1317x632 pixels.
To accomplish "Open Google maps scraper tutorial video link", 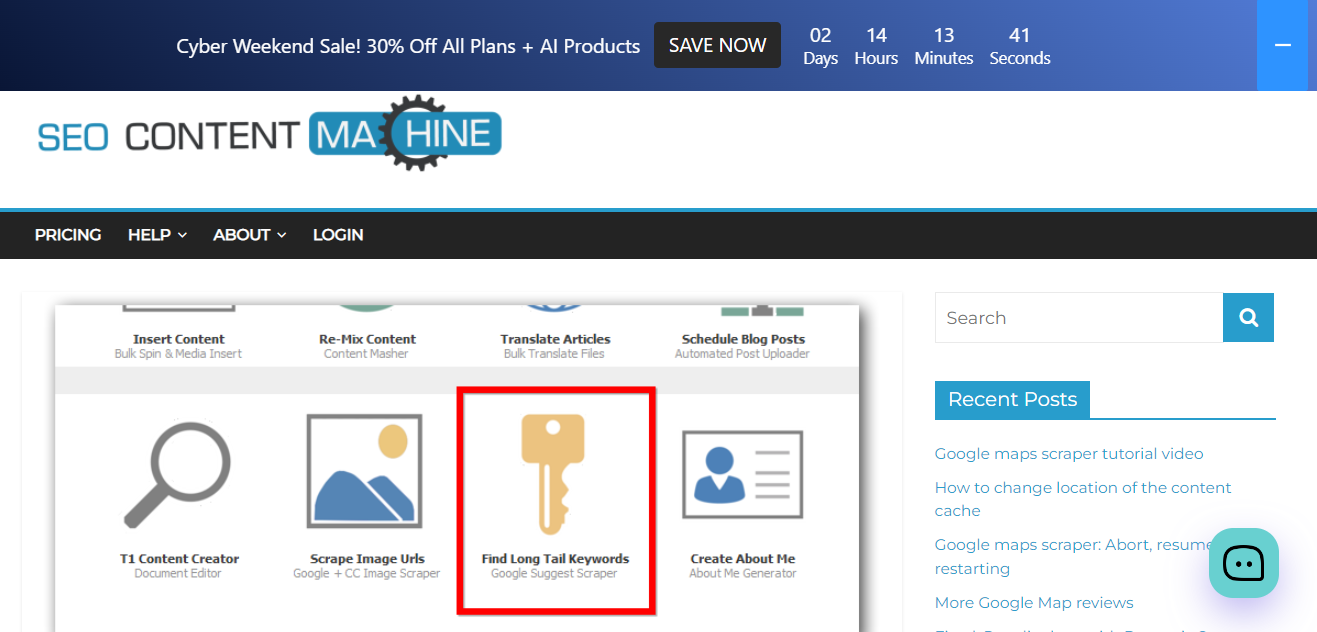I will coord(1069,454).
